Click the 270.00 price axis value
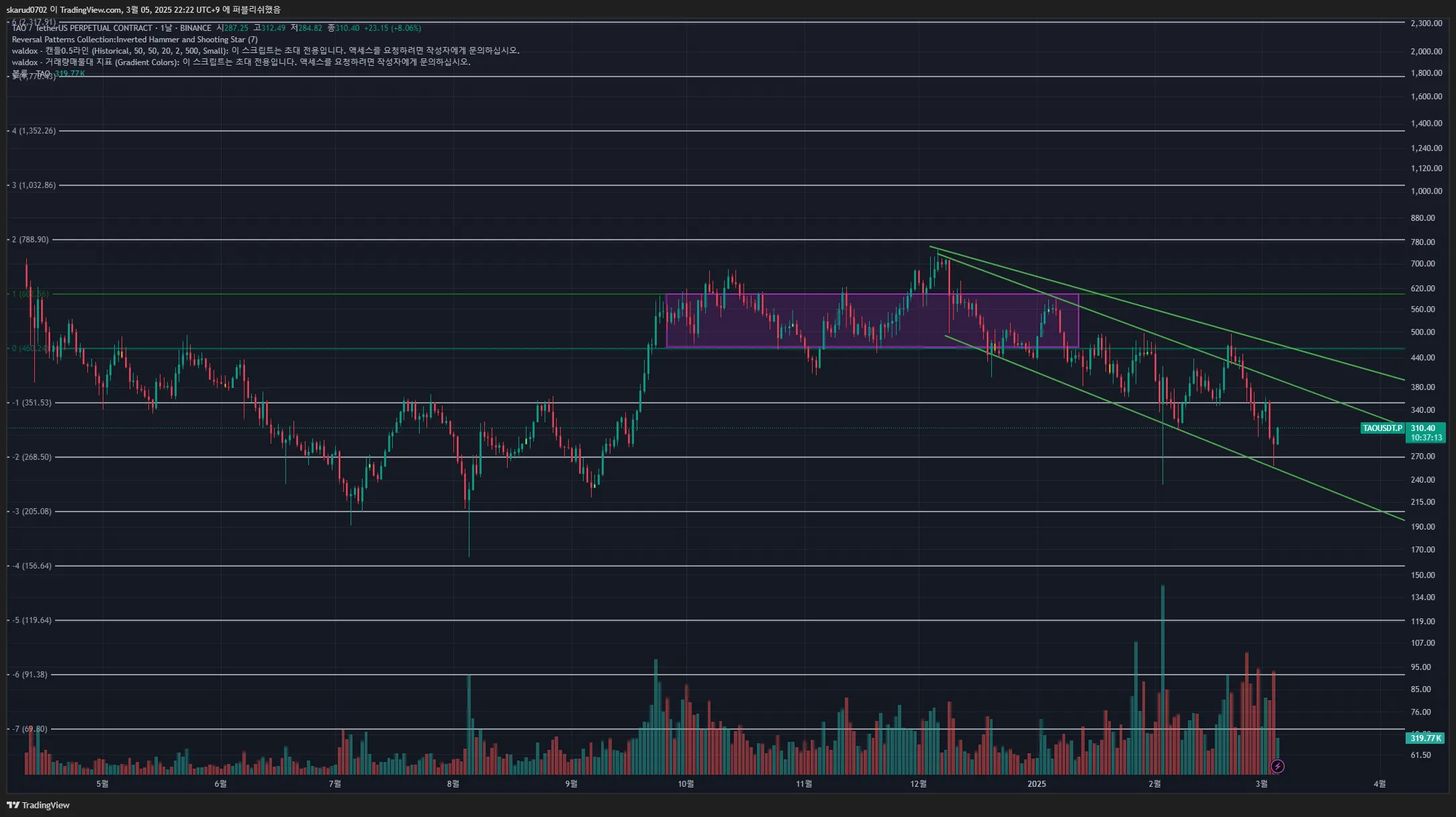The image size is (1456, 817). 1423,456
